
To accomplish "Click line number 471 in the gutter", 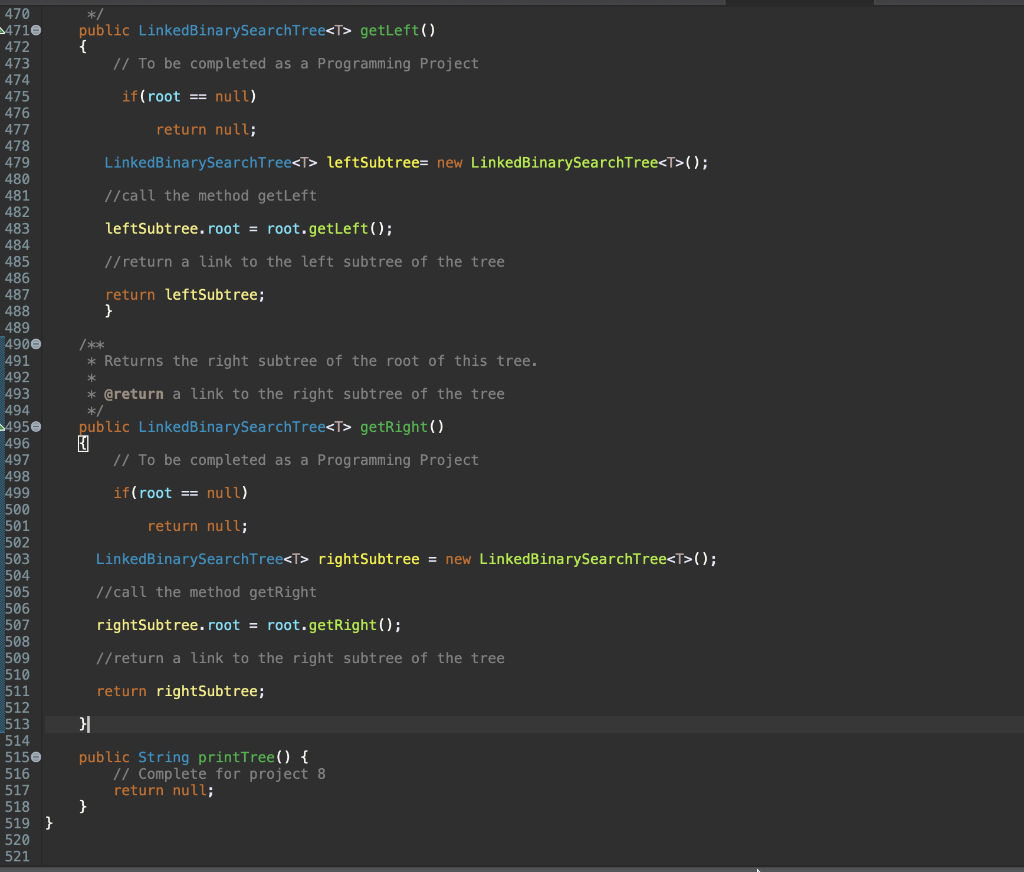I will [x=18, y=30].
